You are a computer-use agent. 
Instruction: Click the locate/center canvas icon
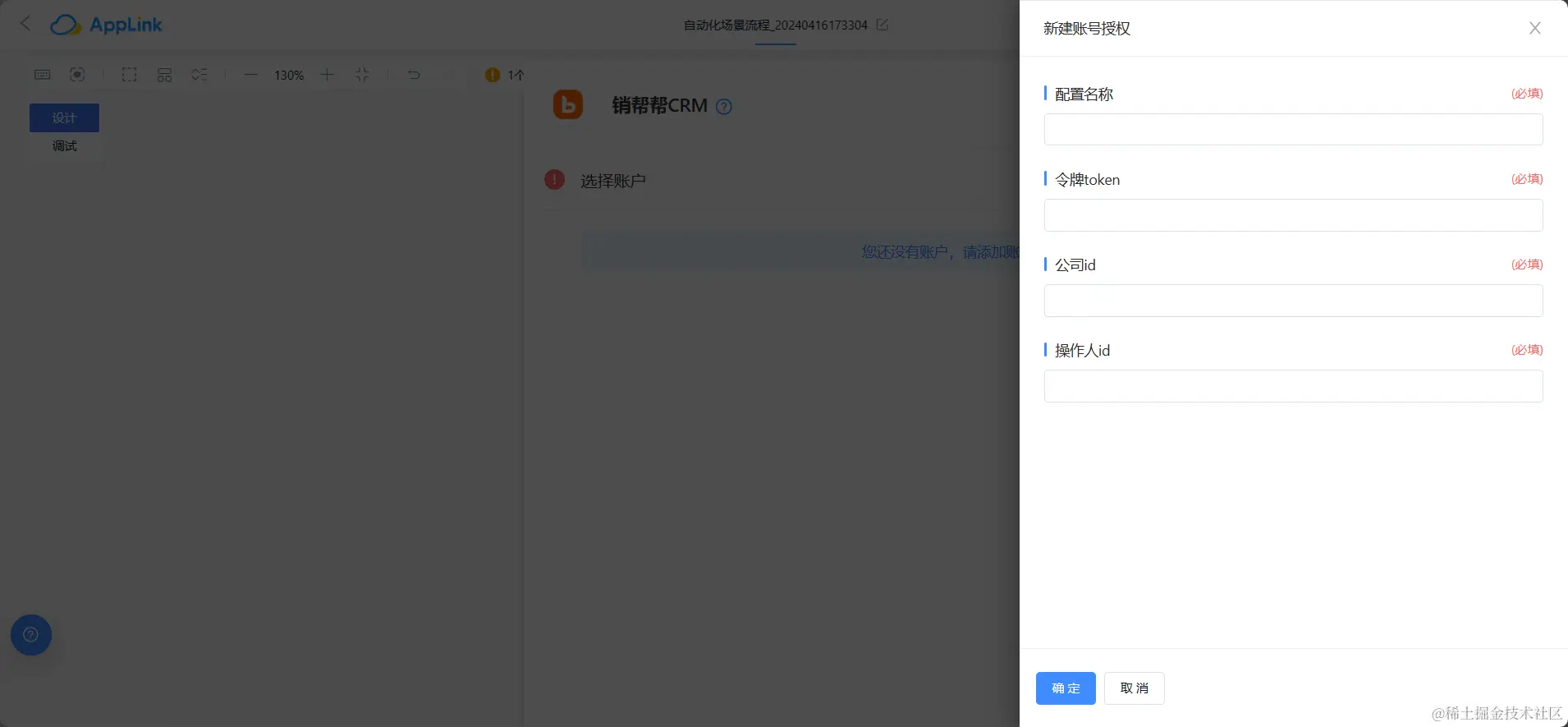pyautogui.click(x=77, y=75)
